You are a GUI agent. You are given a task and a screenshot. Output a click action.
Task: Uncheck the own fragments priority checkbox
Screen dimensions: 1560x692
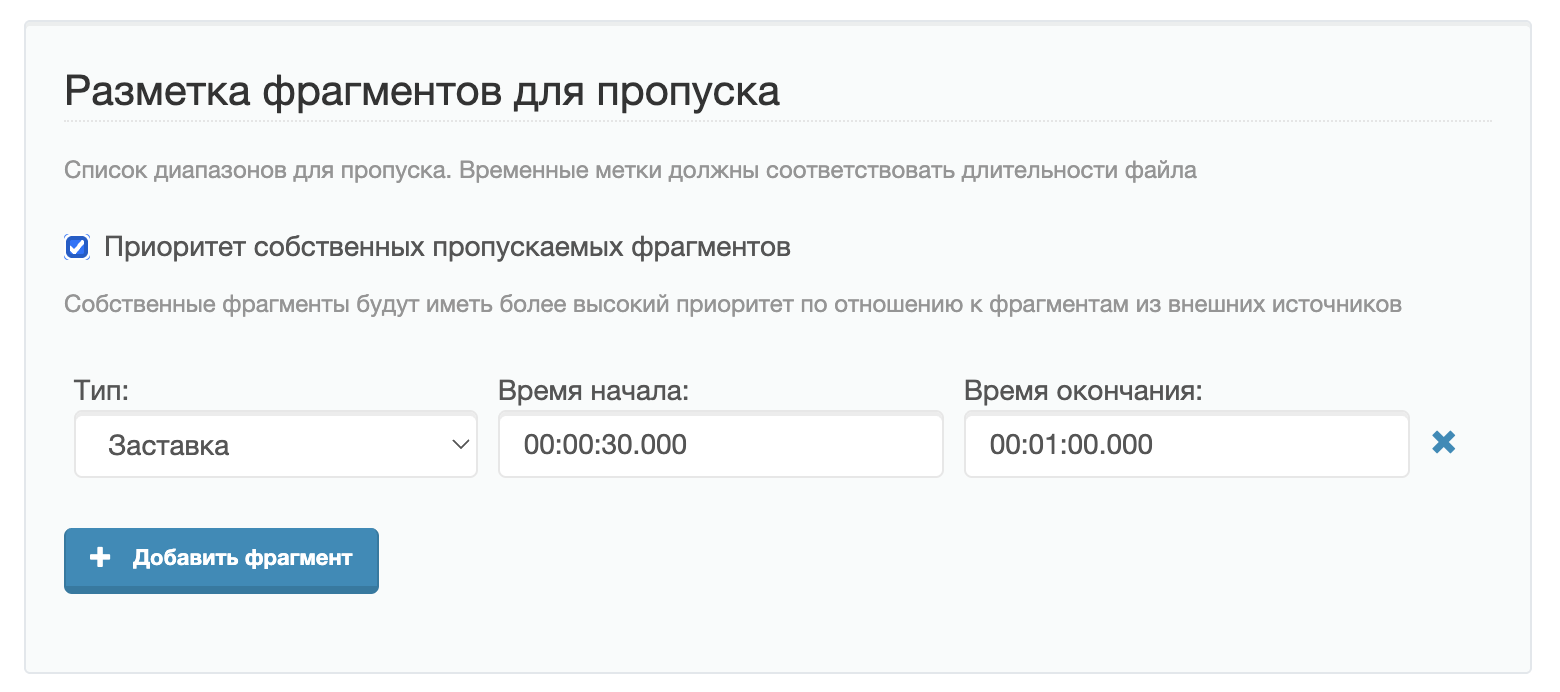pos(77,247)
